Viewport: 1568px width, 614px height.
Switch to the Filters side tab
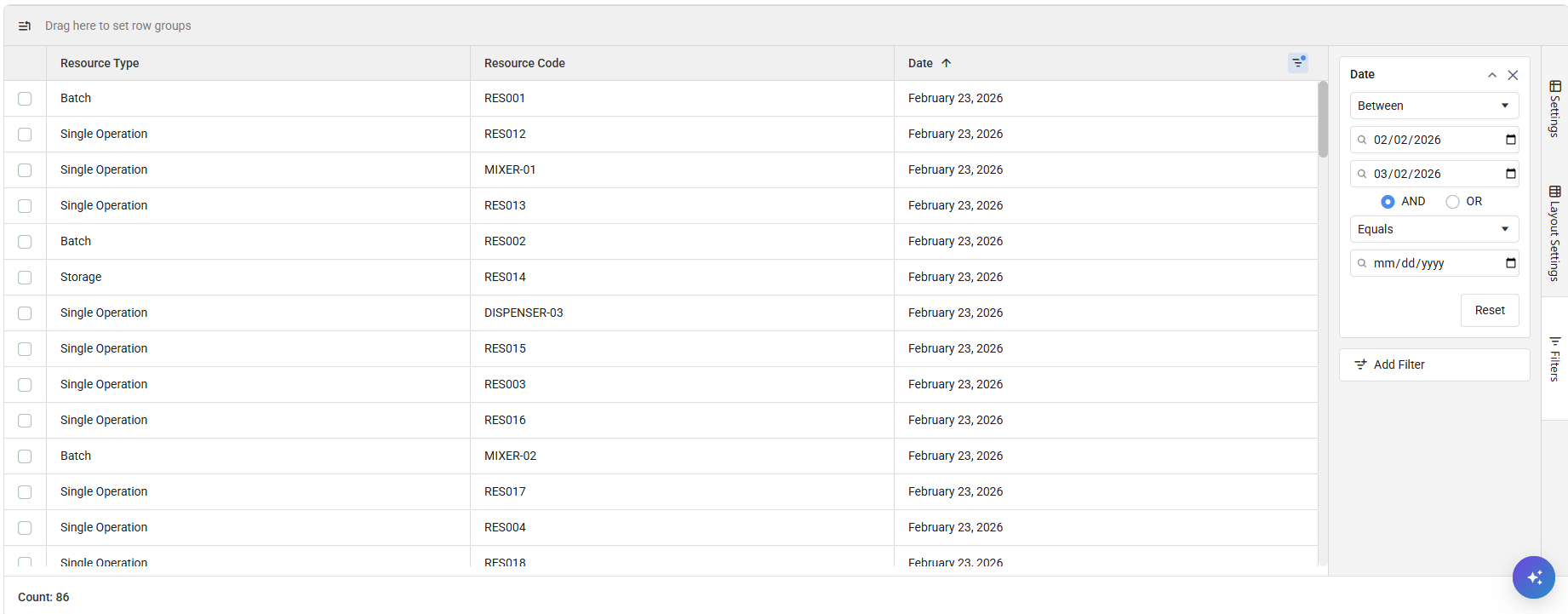pyautogui.click(x=1554, y=359)
